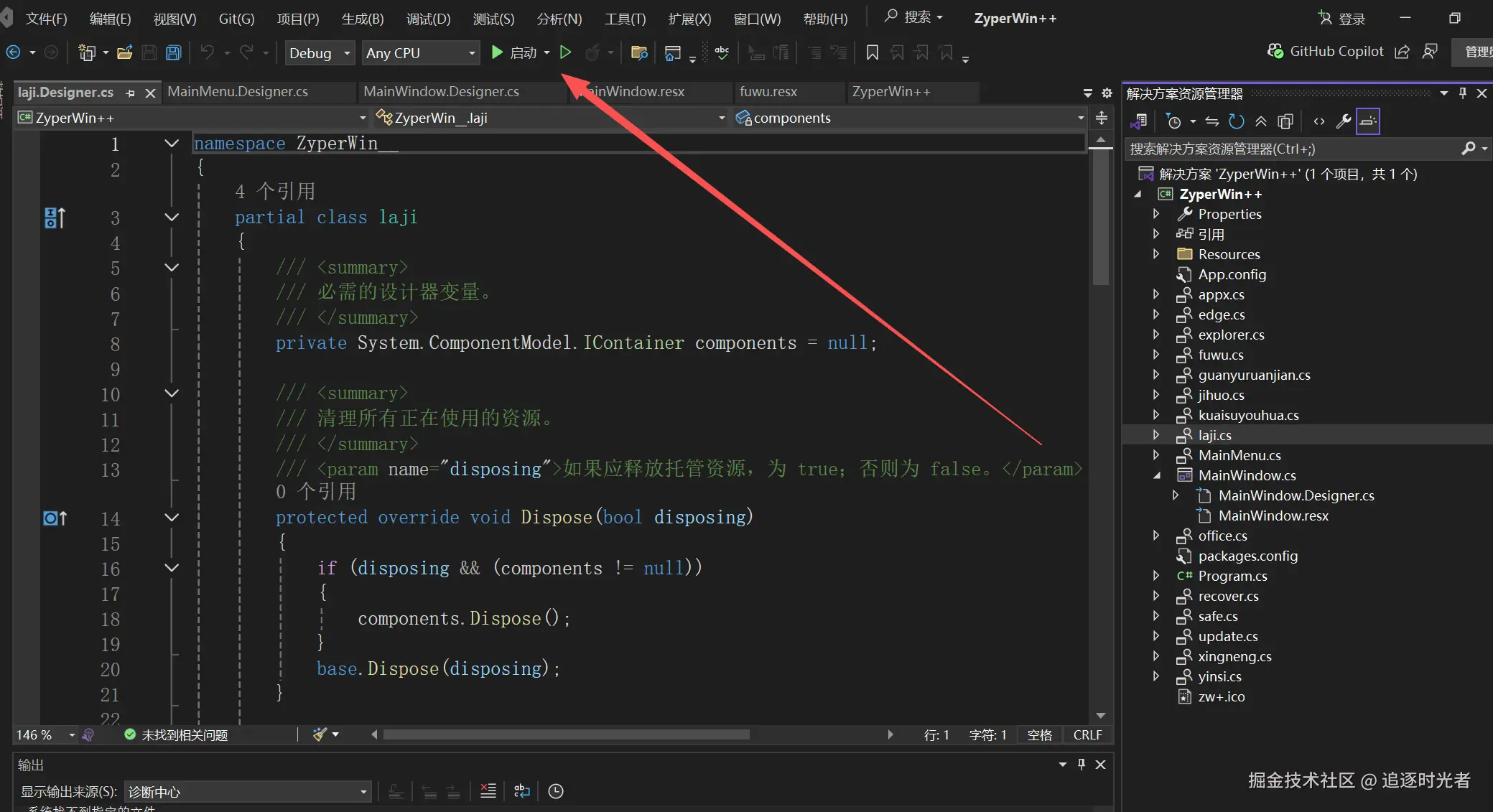Refresh the Solution Explorer tree

1236,121
